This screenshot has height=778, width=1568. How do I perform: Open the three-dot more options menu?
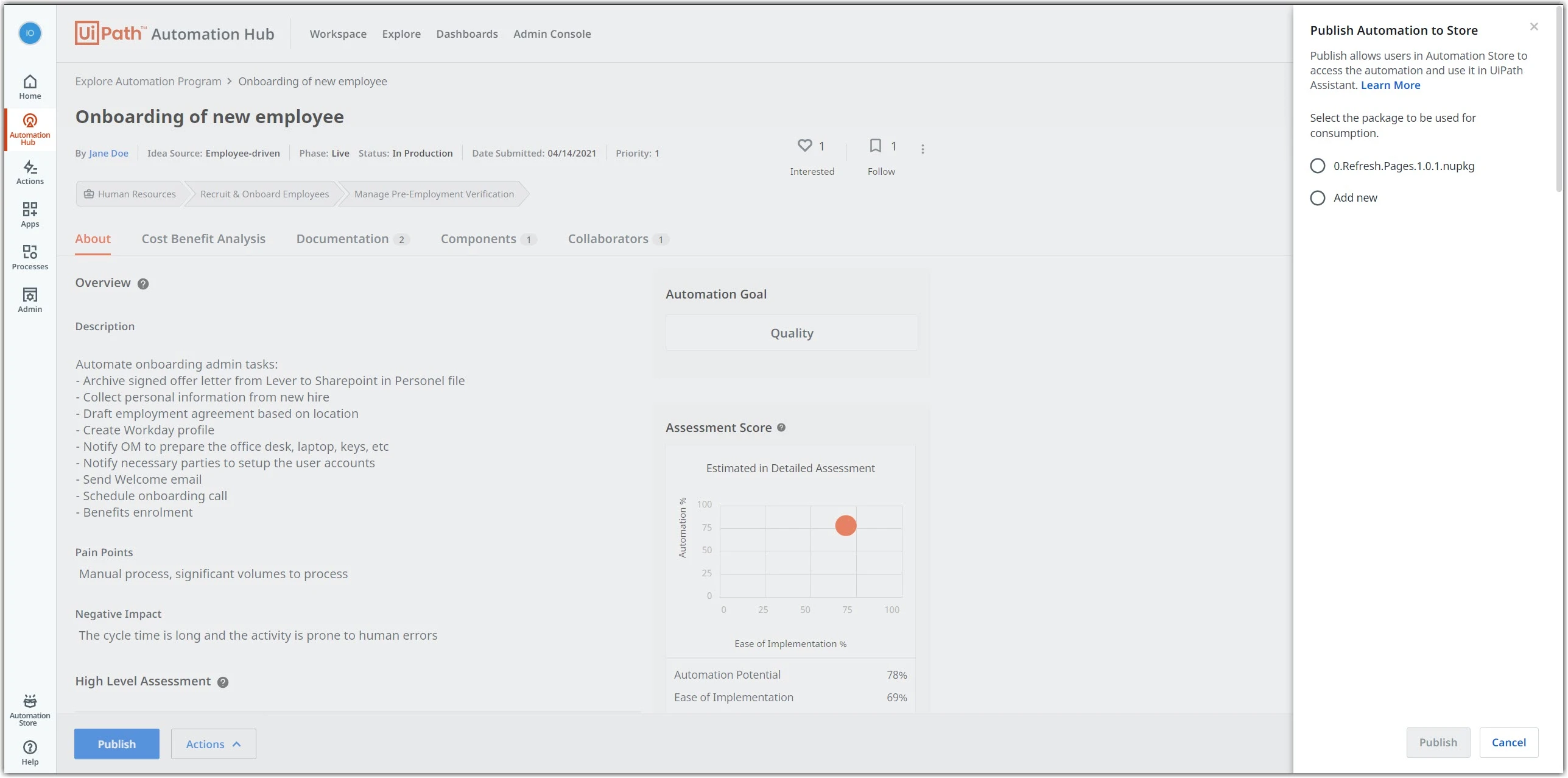pos(923,149)
